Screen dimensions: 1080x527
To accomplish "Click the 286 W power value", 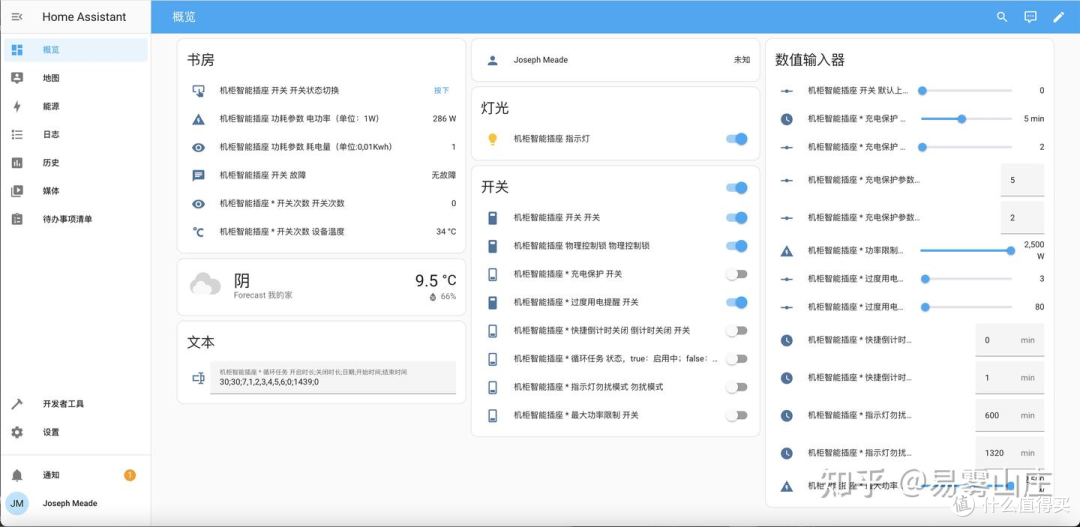I will (x=444, y=118).
